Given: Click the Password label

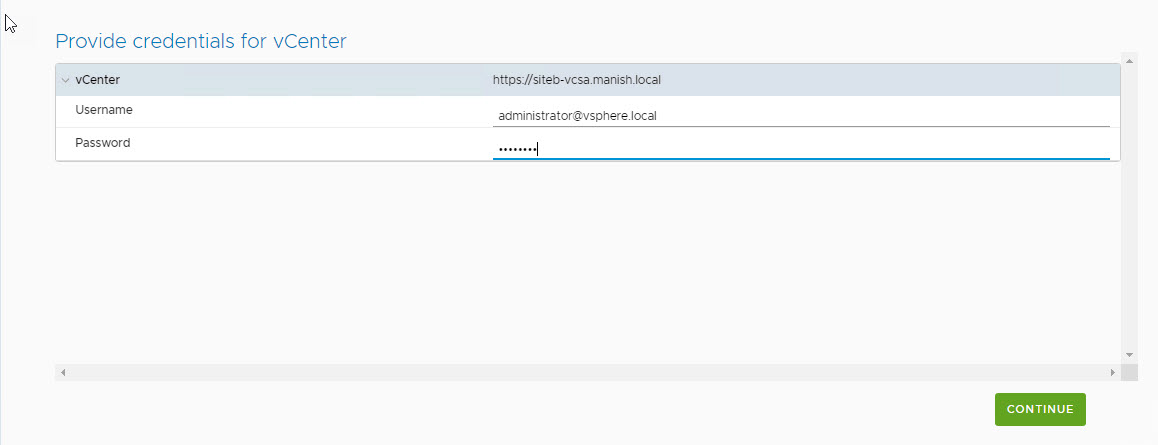Looking at the screenshot, I should [x=103, y=142].
